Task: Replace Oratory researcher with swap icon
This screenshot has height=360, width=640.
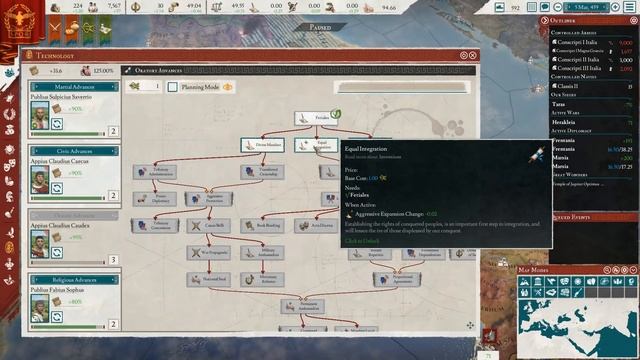Action: [x=57, y=252]
